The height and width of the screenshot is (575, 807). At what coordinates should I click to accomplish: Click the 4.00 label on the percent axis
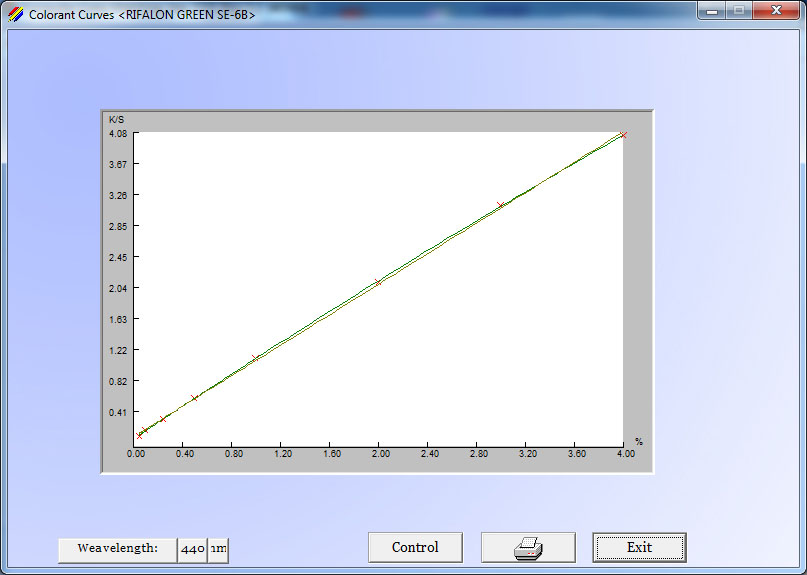click(x=626, y=454)
